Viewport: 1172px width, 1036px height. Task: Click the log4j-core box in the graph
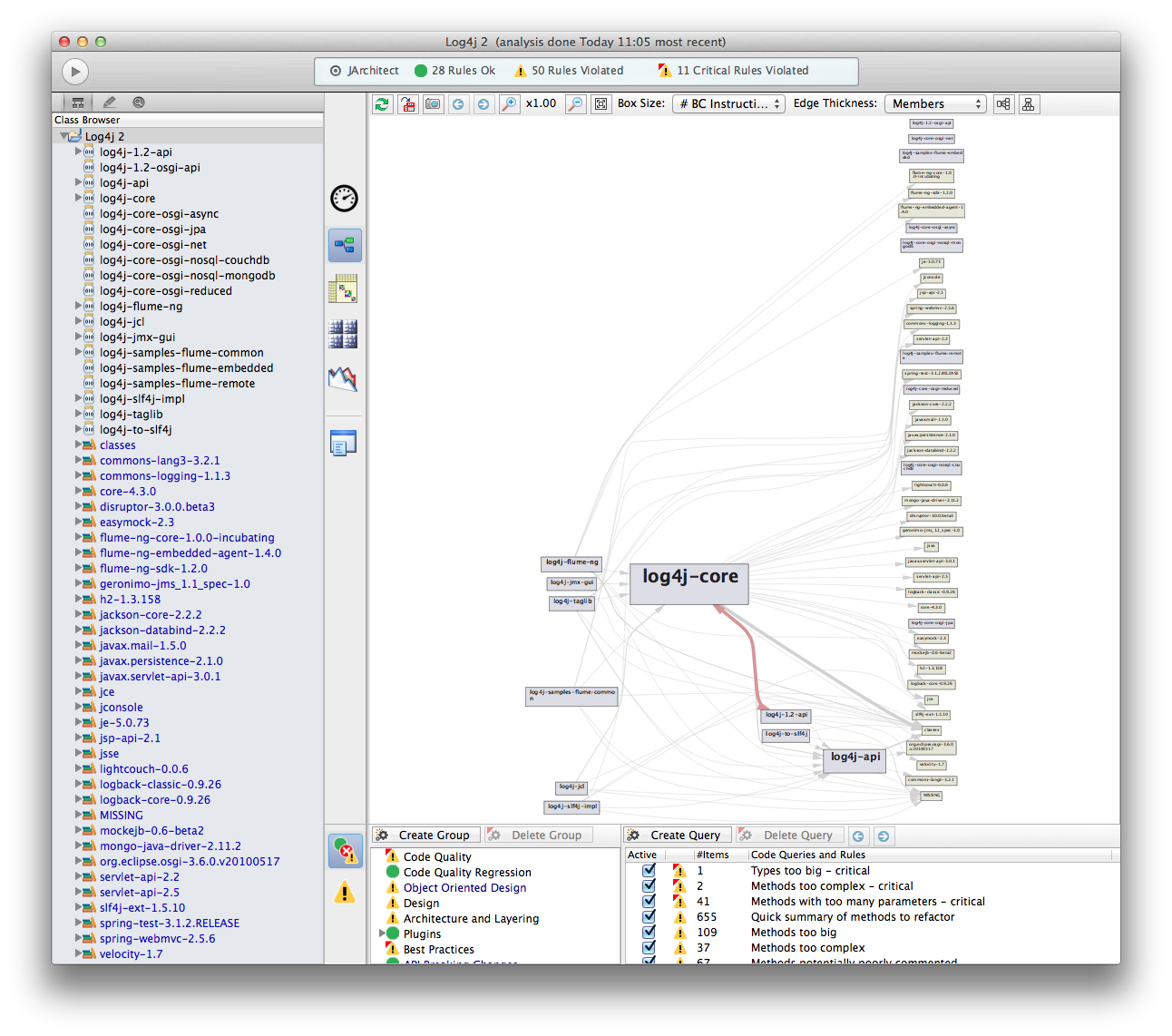point(689,583)
